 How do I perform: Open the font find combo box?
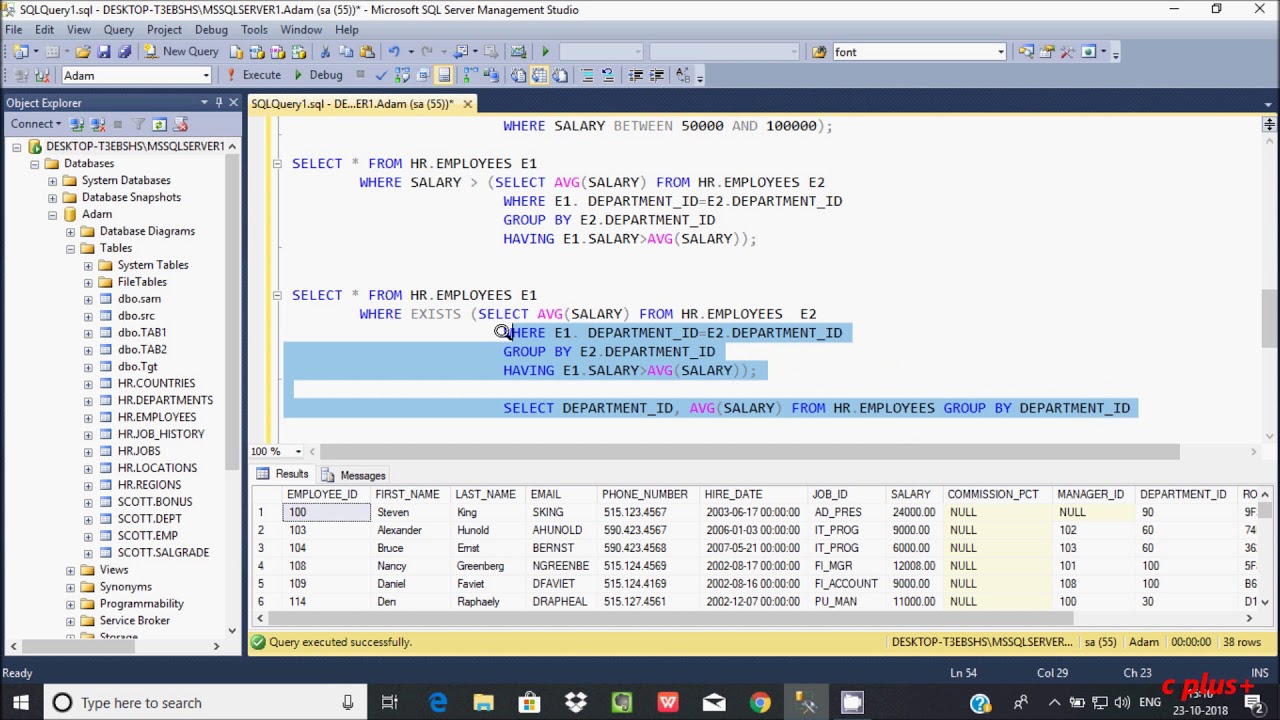[1000, 52]
